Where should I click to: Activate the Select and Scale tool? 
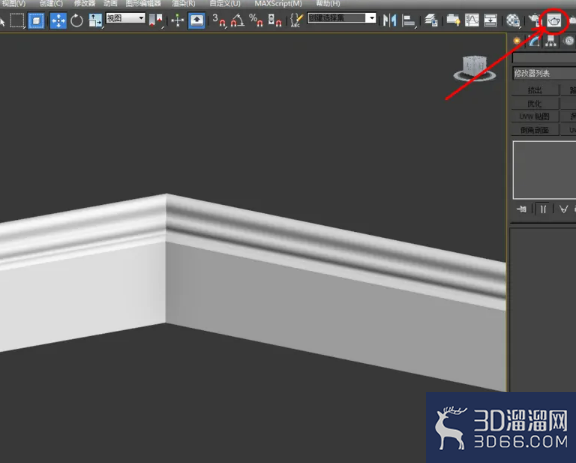(96, 20)
